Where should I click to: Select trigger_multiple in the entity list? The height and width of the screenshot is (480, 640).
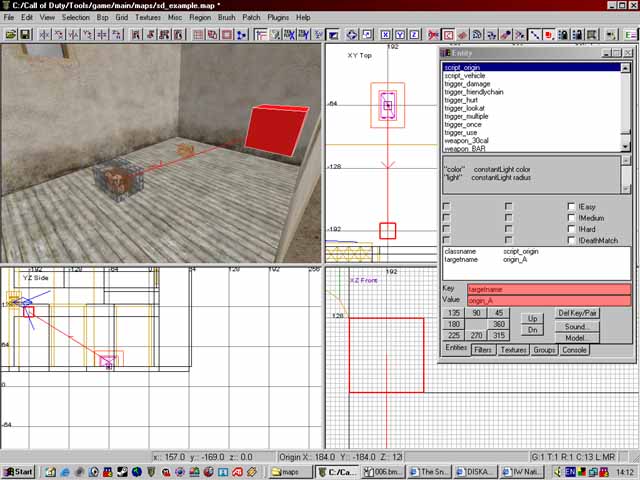(x=469, y=117)
